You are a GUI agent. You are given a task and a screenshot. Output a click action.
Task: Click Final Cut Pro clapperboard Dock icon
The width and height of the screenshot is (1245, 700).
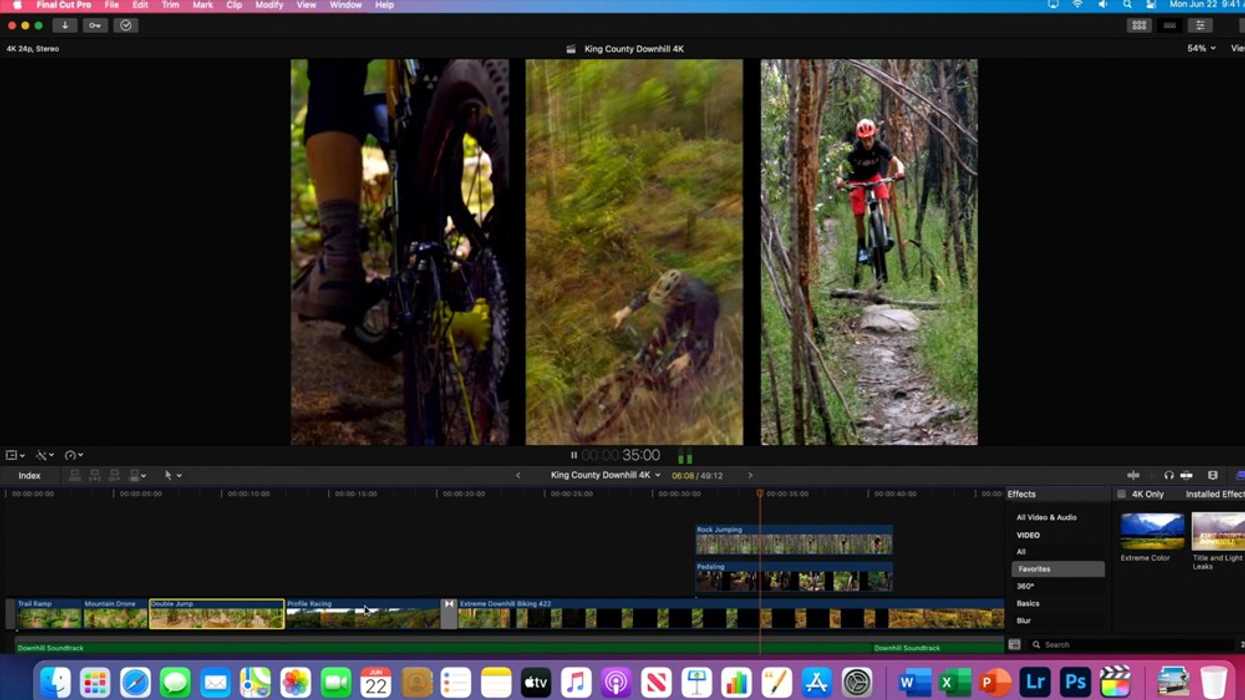point(1115,683)
